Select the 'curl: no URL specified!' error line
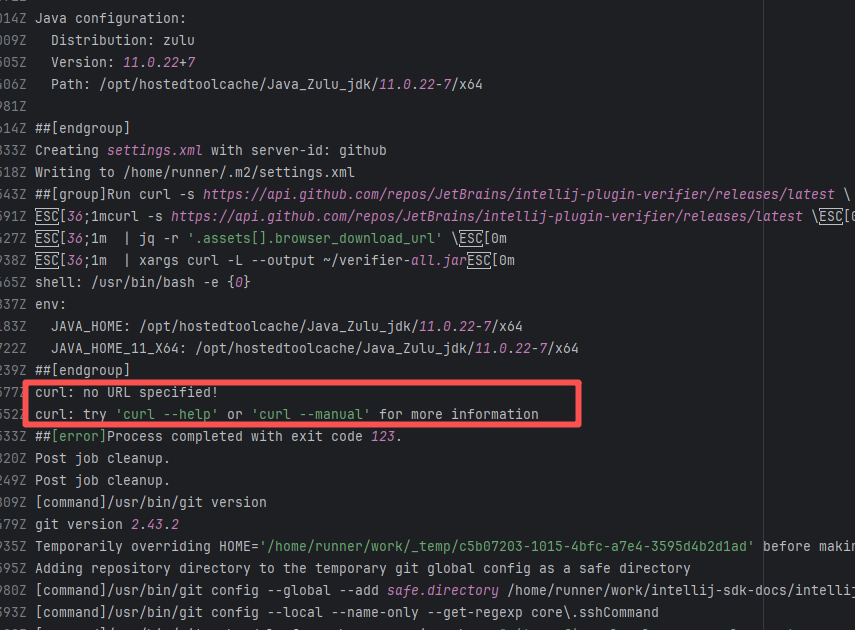 126,392
